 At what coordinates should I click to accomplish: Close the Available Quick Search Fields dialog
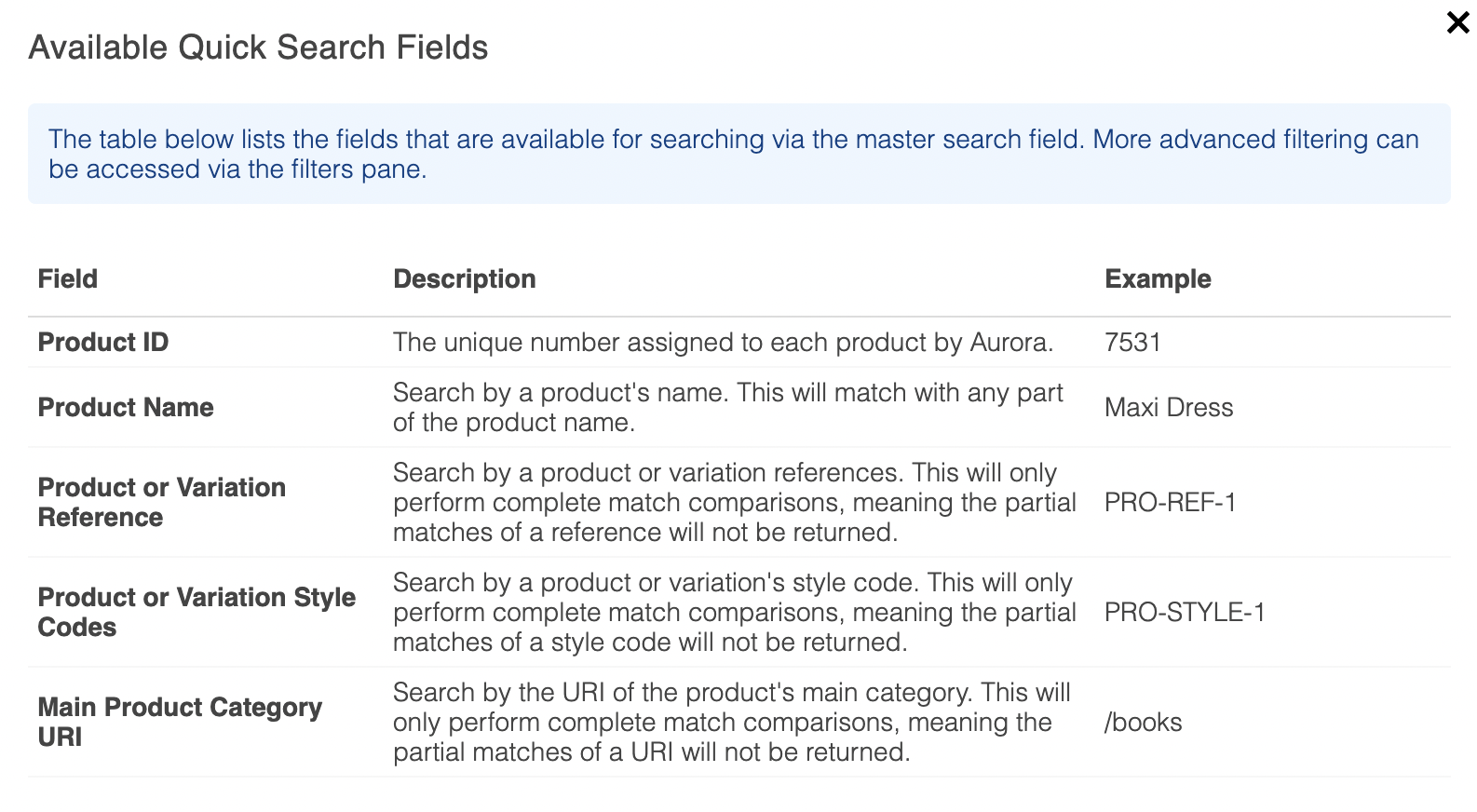pos(1457,22)
